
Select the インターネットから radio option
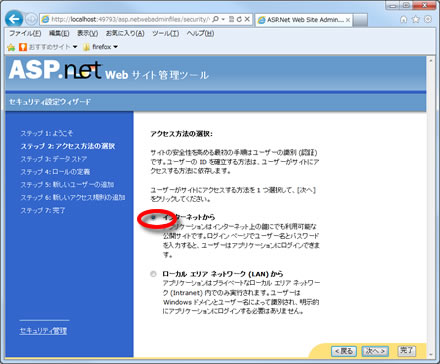[153, 217]
